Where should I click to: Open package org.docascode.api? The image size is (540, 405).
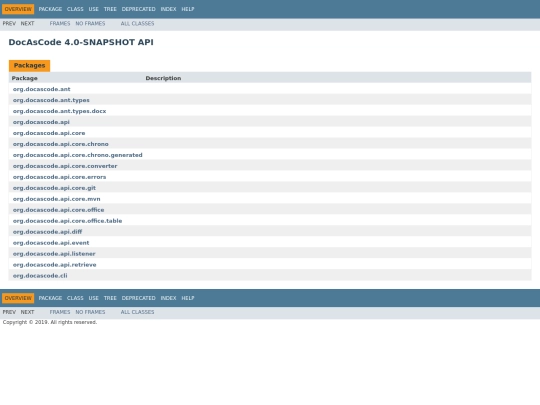pos(41,122)
